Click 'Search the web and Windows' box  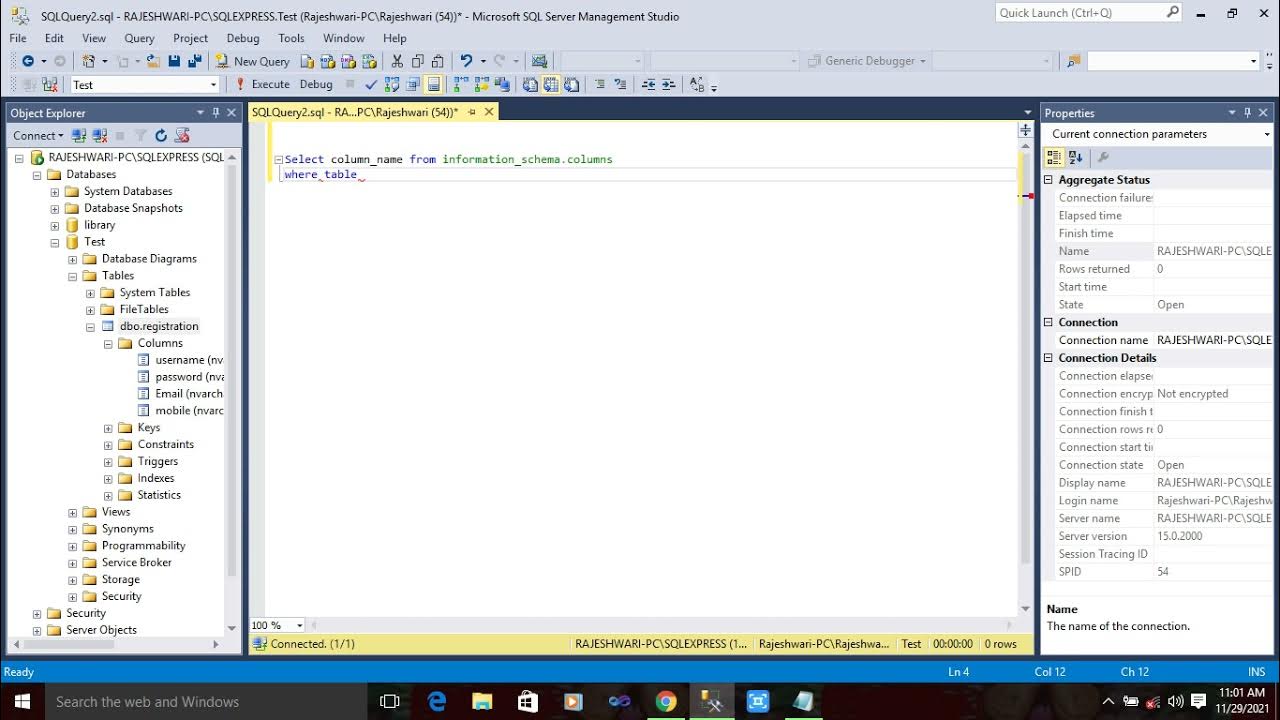(204, 702)
